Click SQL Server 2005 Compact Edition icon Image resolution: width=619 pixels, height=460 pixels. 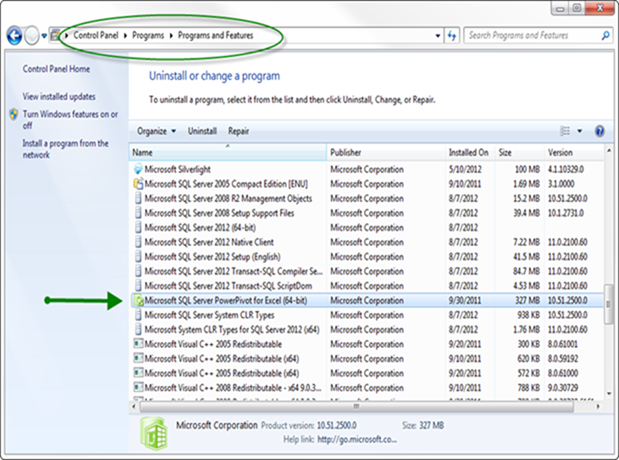pos(138,184)
